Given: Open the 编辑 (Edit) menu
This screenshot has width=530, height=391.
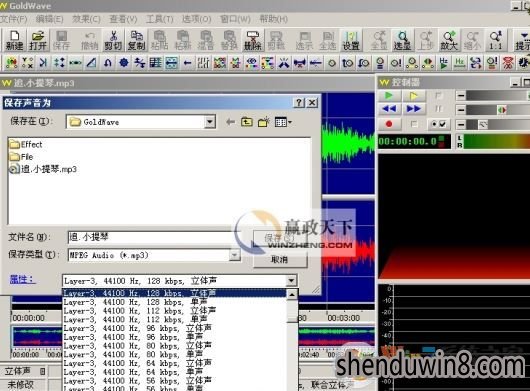Looking at the screenshot, I should pyautogui.click(x=50, y=19).
